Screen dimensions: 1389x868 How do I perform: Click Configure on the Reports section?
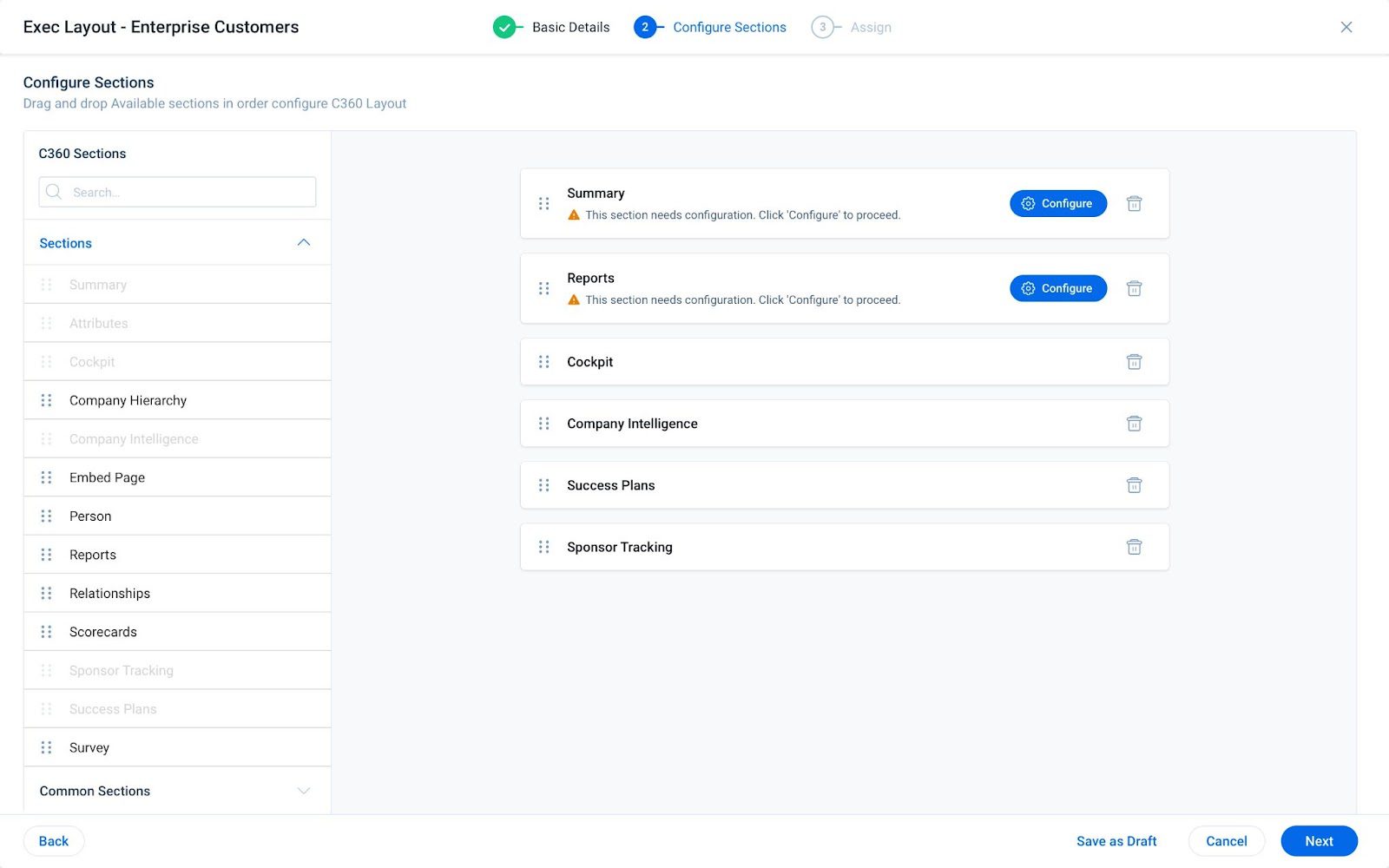1058,287
